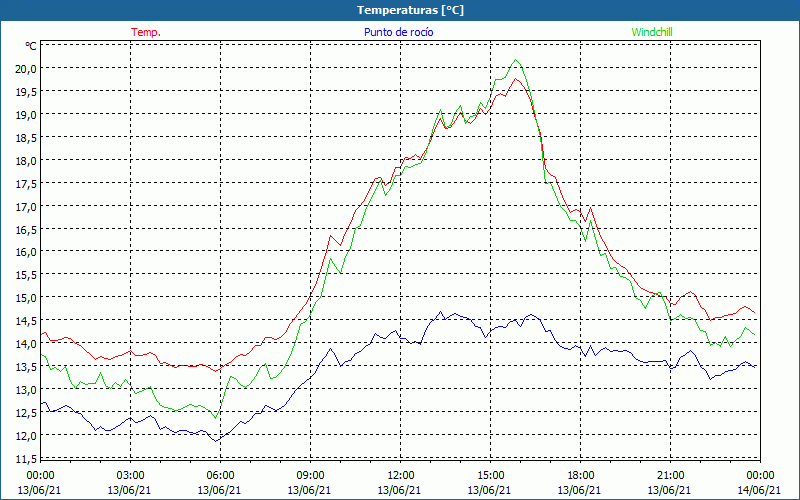The height and width of the screenshot is (500, 800).
Task: Click the 15,0 y-axis value
Action: click(x=26, y=297)
